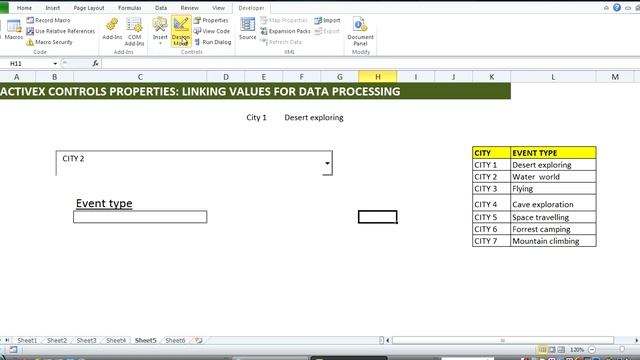The height and width of the screenshot is (360, 640).
Task: Switch to the Home tab
Action: (24, 8)
